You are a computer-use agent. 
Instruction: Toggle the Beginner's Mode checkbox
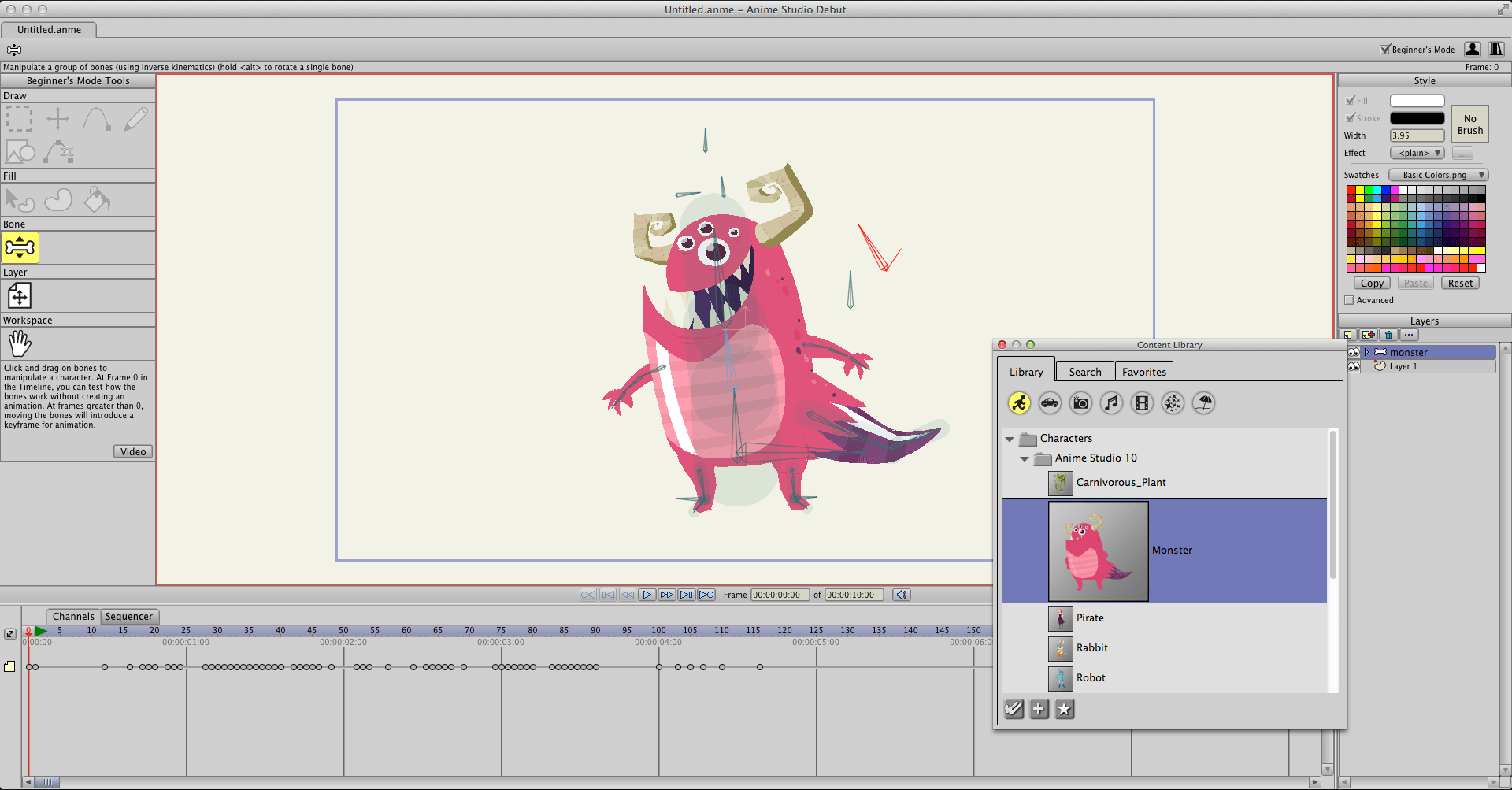point(1385,49)
